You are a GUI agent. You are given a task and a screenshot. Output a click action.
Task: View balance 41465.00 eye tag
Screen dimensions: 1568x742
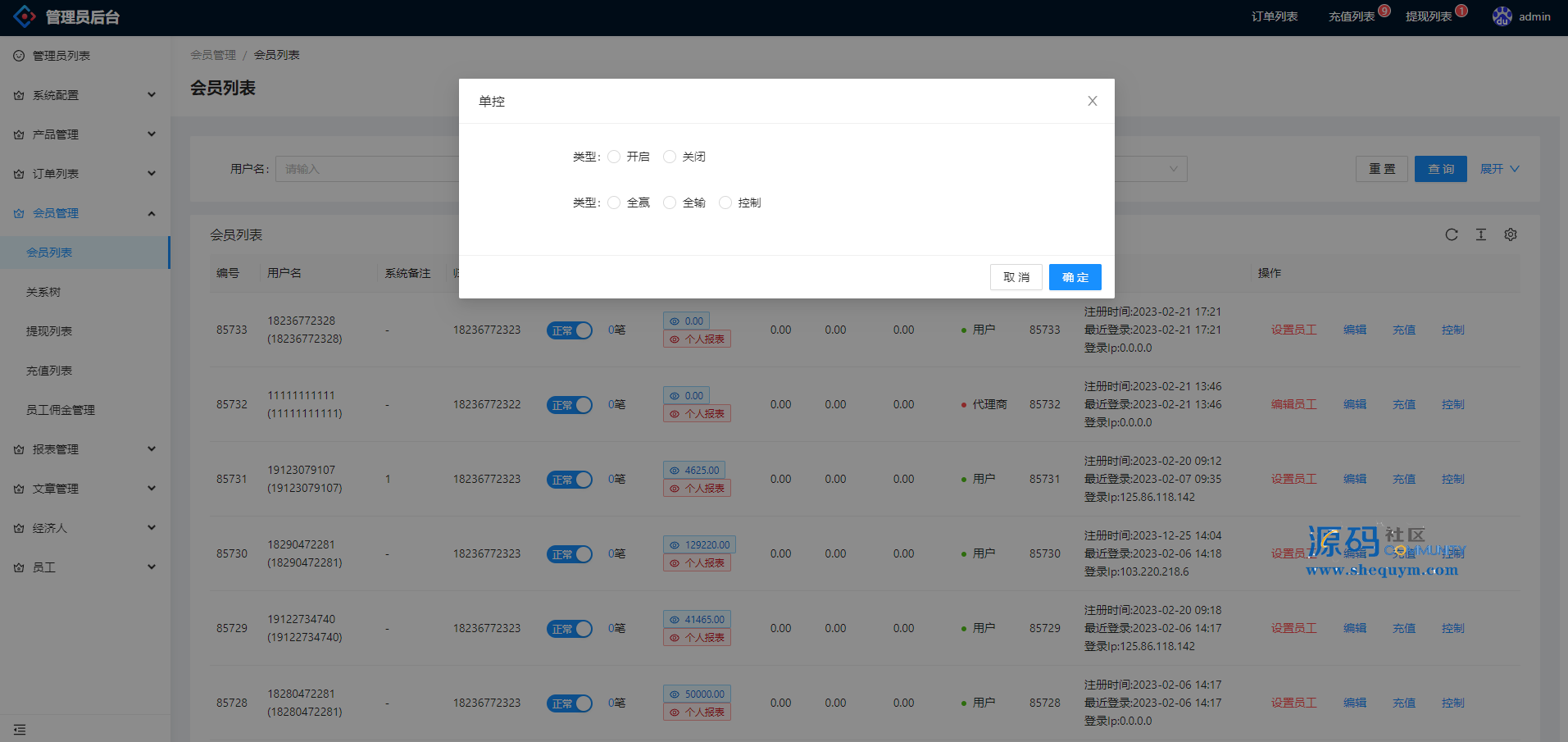(697, 619)
